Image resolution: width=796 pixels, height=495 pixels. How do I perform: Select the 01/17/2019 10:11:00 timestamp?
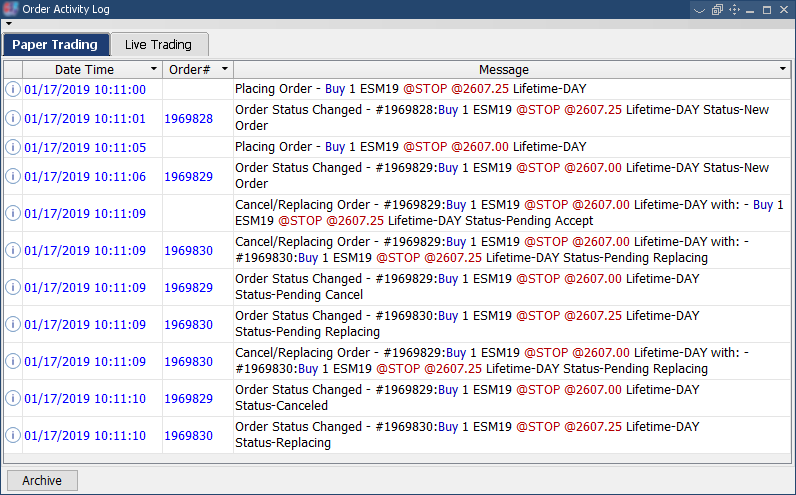tap(85, 89)
